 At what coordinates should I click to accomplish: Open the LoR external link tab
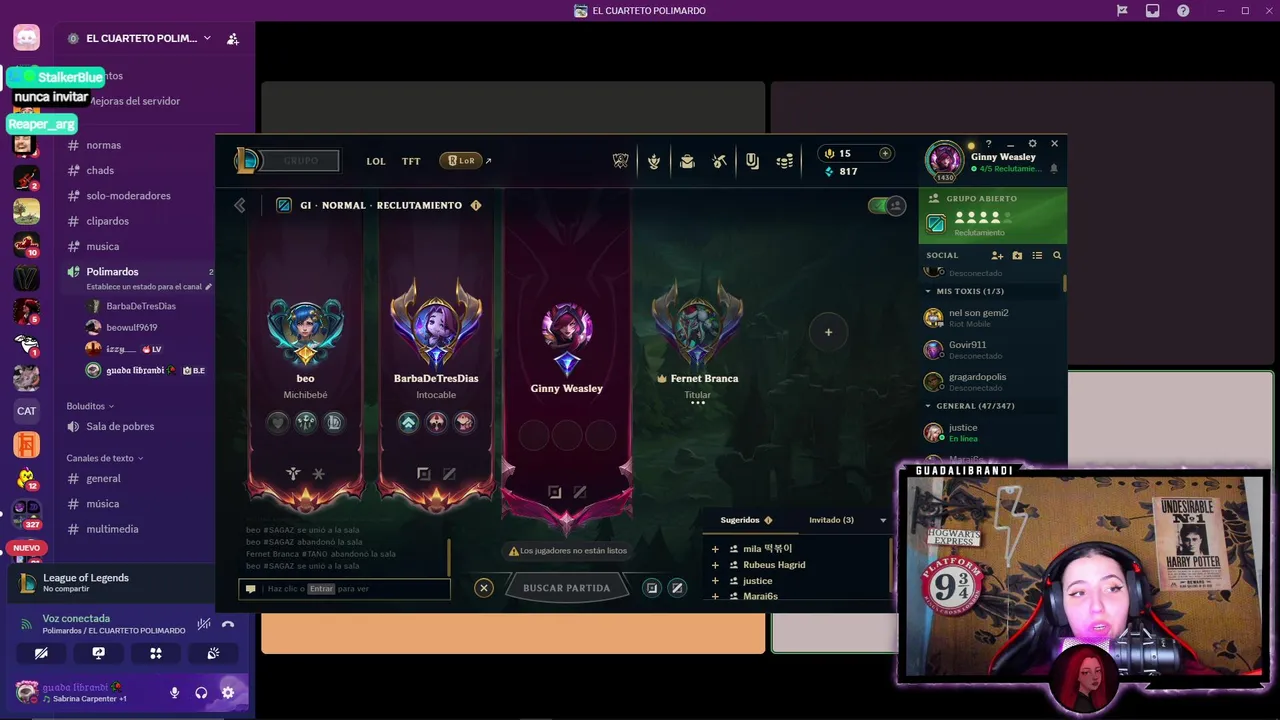[x=465, y=160]
